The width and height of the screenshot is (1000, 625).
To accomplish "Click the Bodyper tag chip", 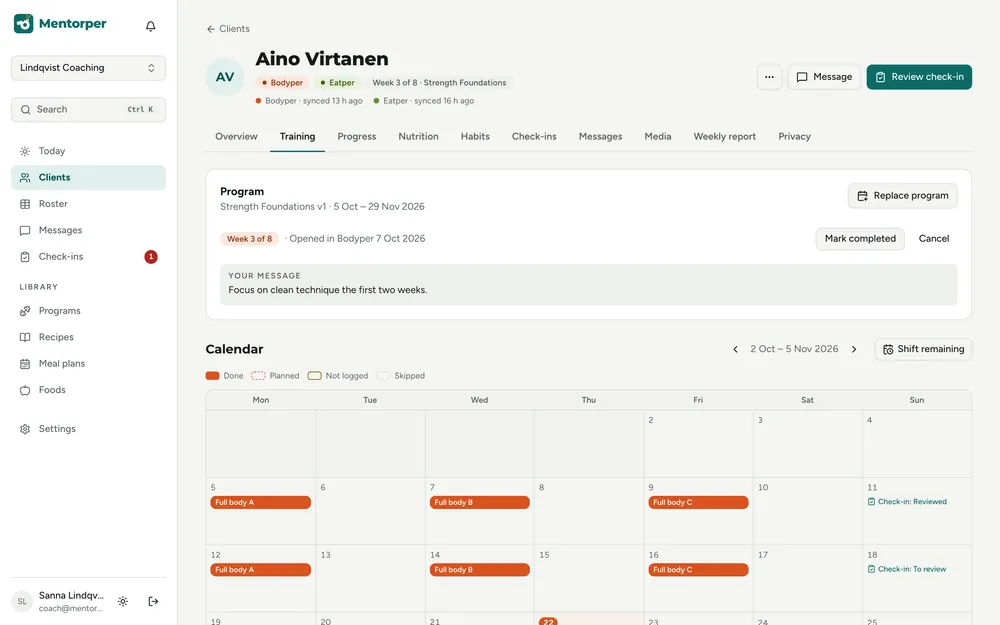I will [283, 83].
